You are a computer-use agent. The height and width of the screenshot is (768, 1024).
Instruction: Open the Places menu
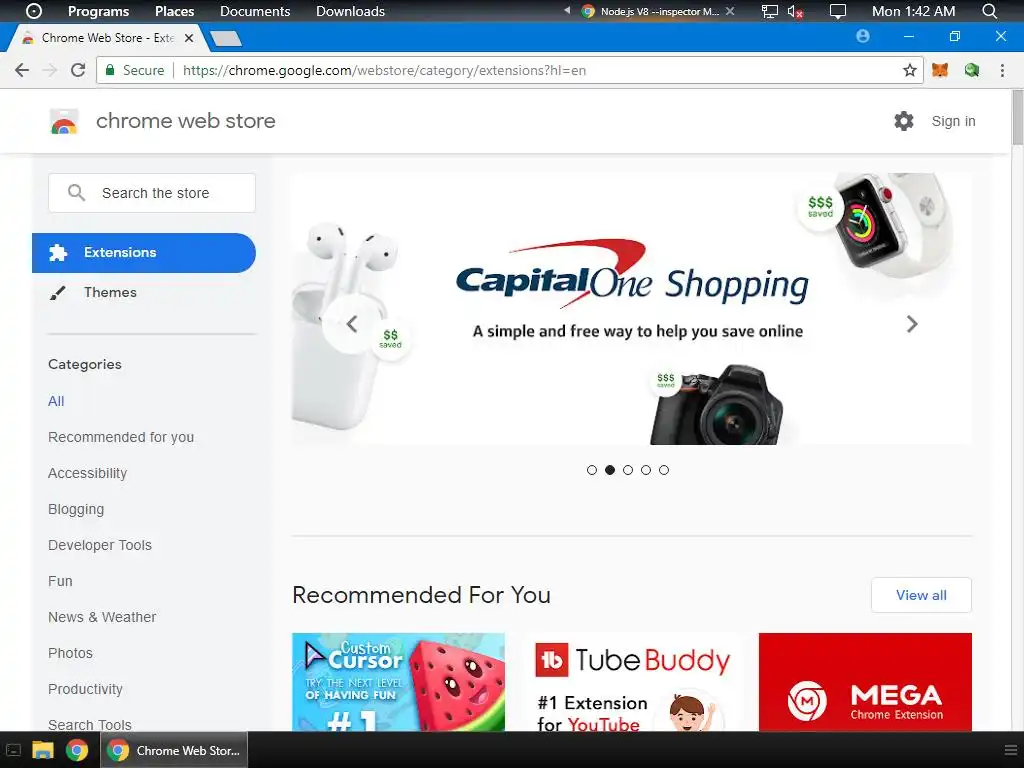[x=174, y=11]
